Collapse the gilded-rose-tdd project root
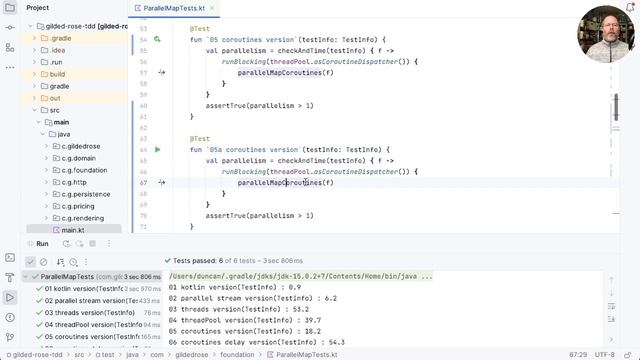This screenshot has width=640, height=360. point(30,26)
